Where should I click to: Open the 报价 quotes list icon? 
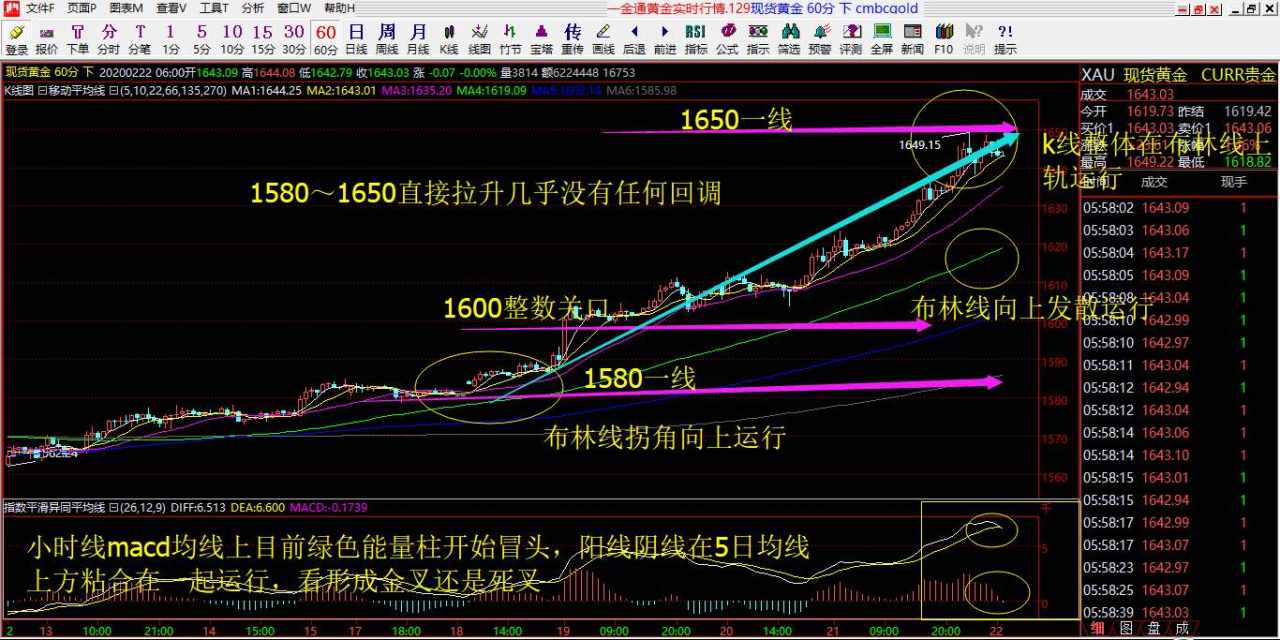[47, 39]
